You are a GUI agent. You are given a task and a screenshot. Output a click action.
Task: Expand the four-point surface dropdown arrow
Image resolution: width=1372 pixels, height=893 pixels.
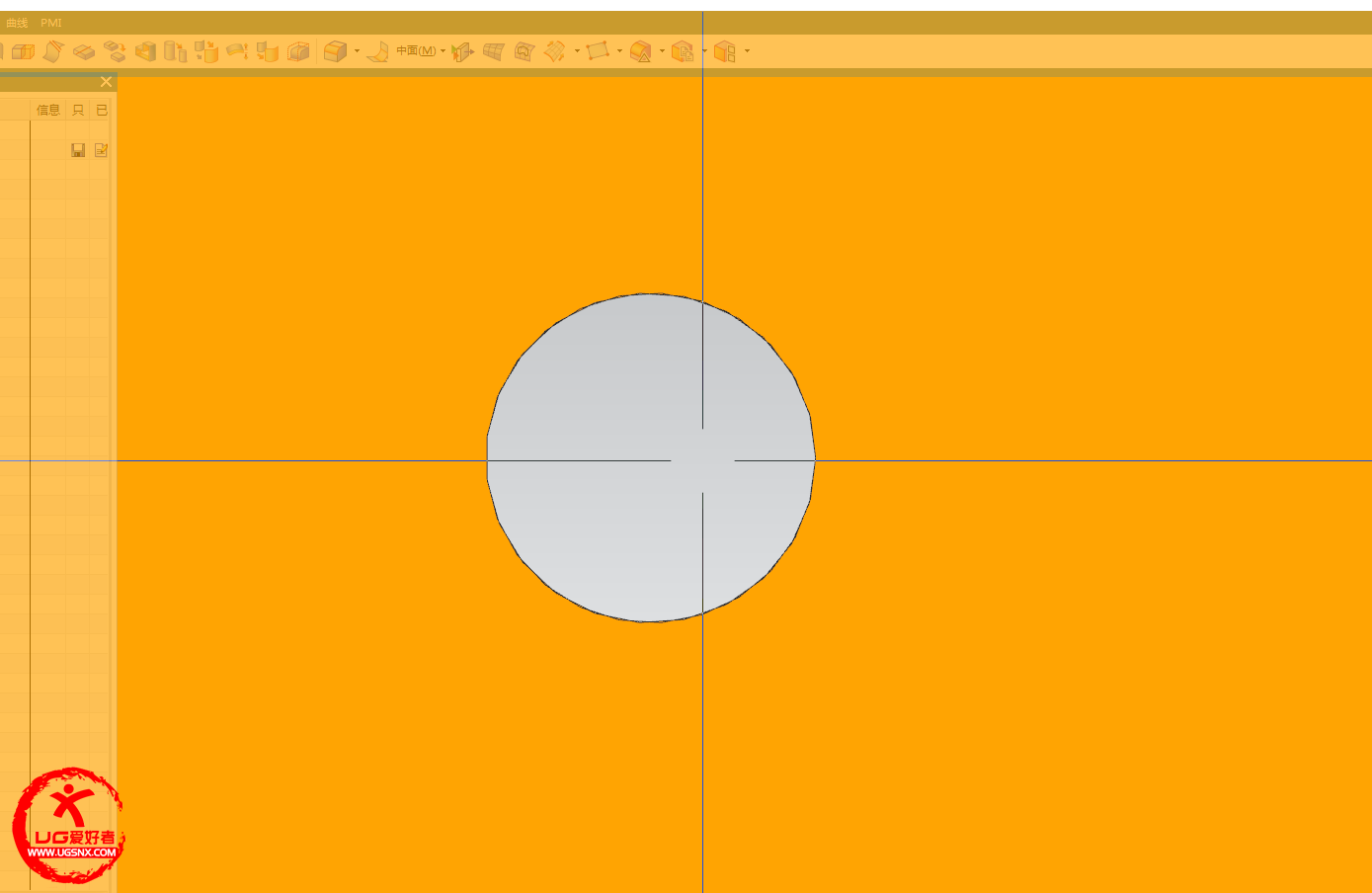[619, 51]
